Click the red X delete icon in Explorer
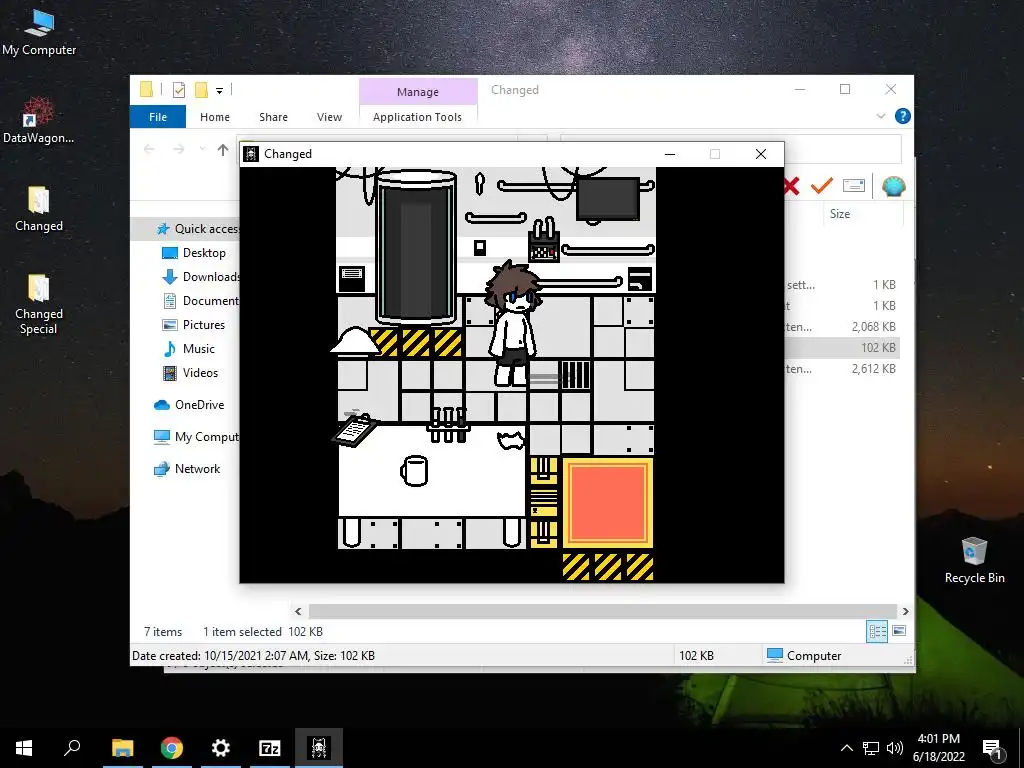 coord(791,186)
